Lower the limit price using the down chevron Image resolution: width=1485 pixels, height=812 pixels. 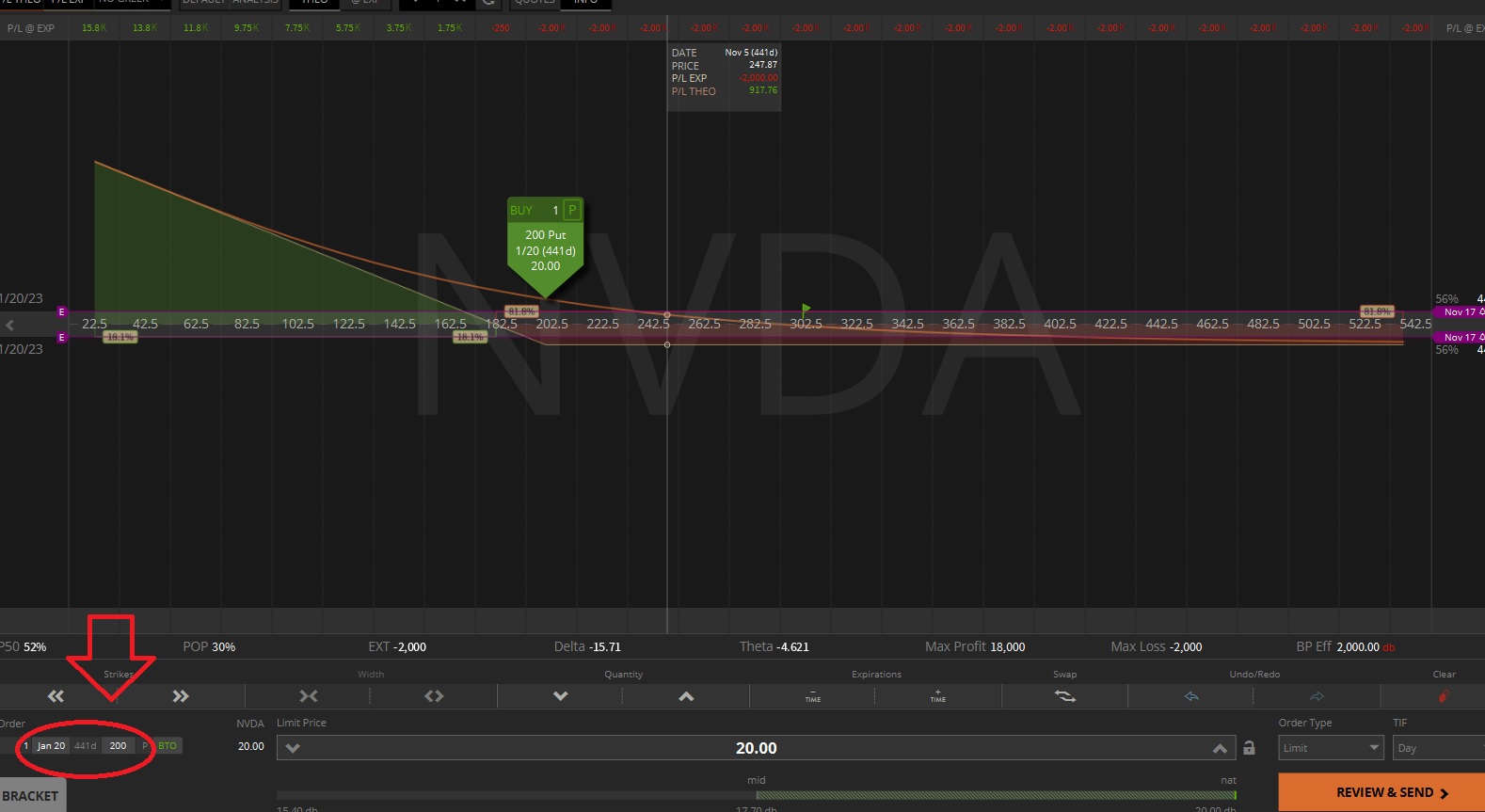[x=293, y=748]
